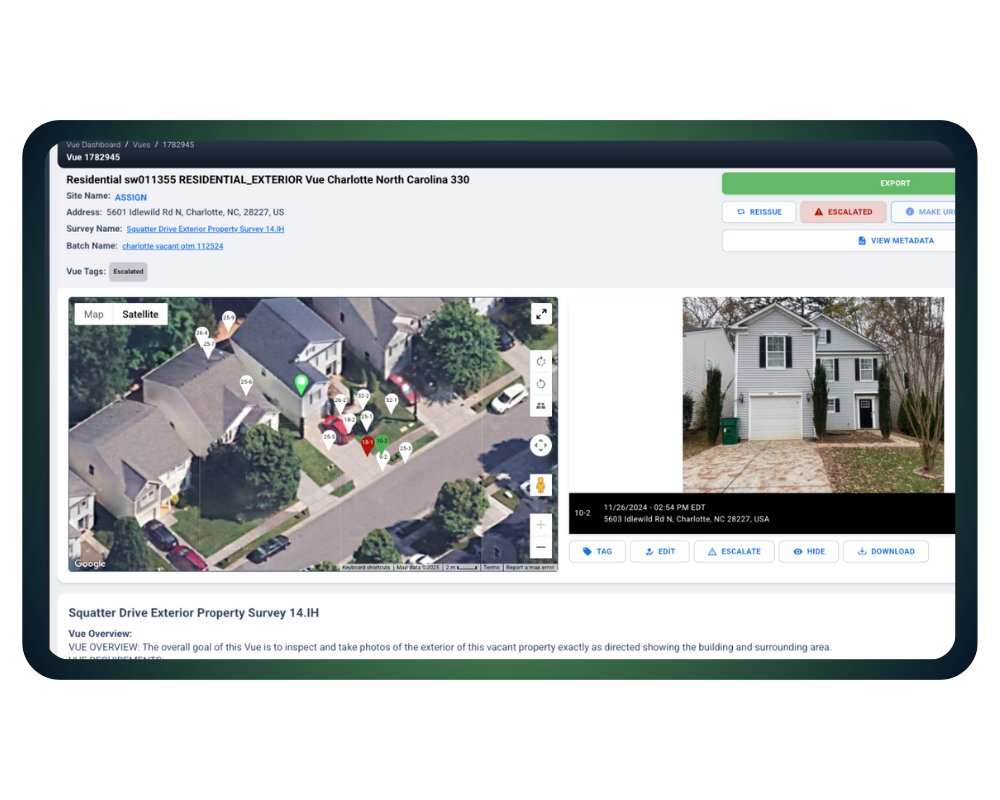
Task: Select map marker 25-9
Action: tap(228, 320)
